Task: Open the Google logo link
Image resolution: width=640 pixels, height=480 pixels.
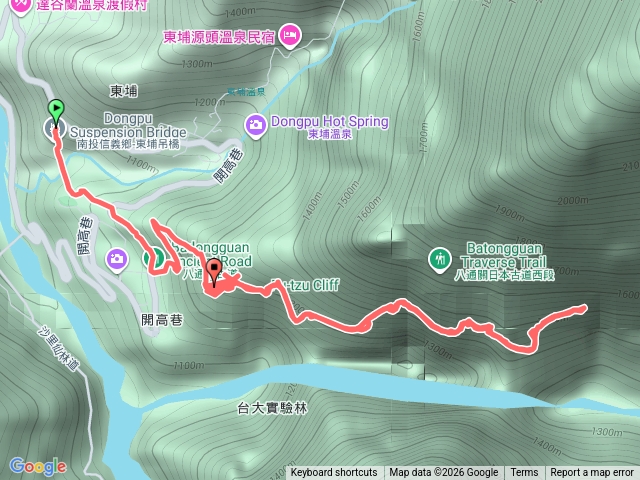Action: coord(38,467)
